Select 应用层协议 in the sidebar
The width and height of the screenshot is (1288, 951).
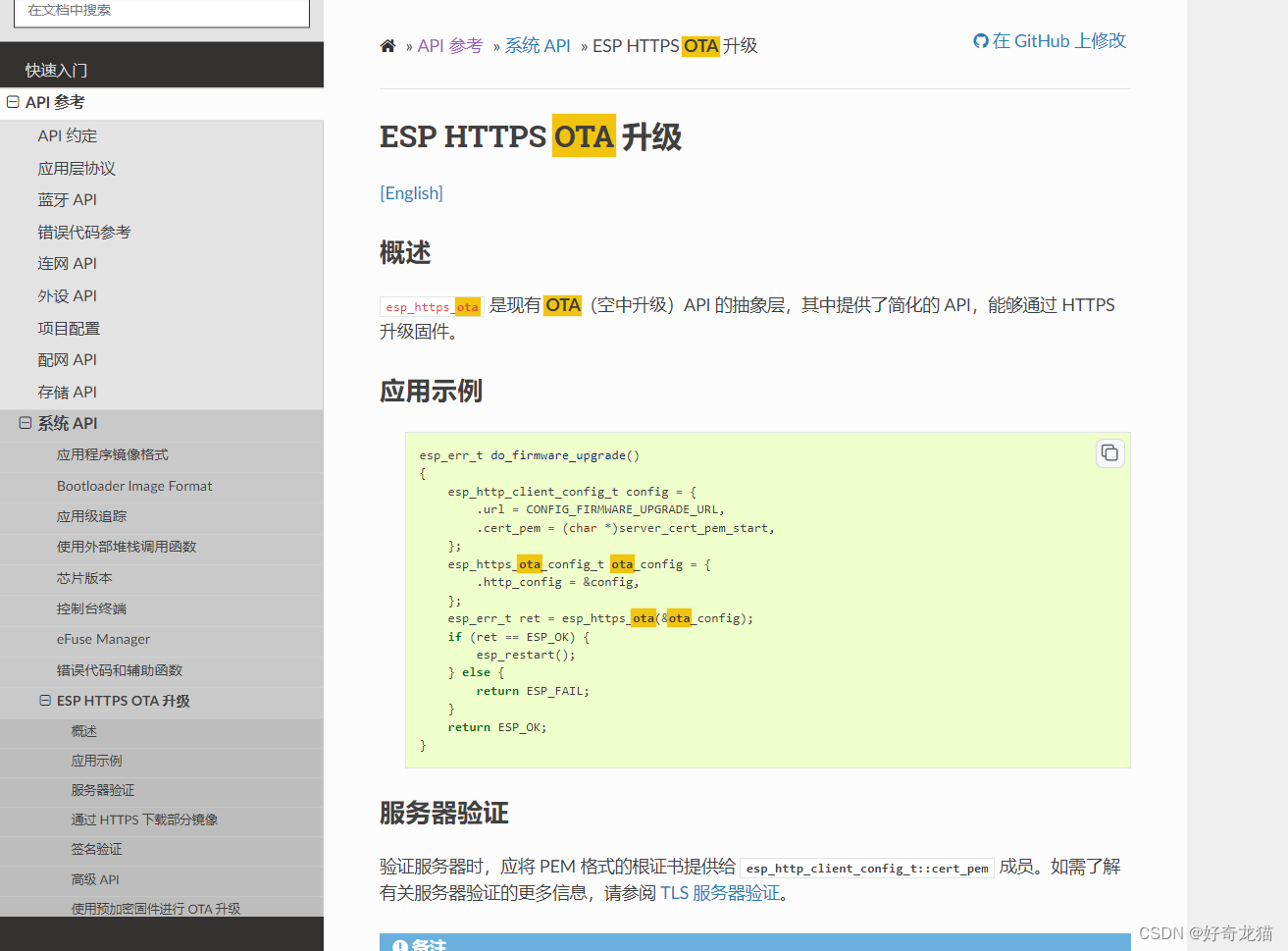pos(77,168)
